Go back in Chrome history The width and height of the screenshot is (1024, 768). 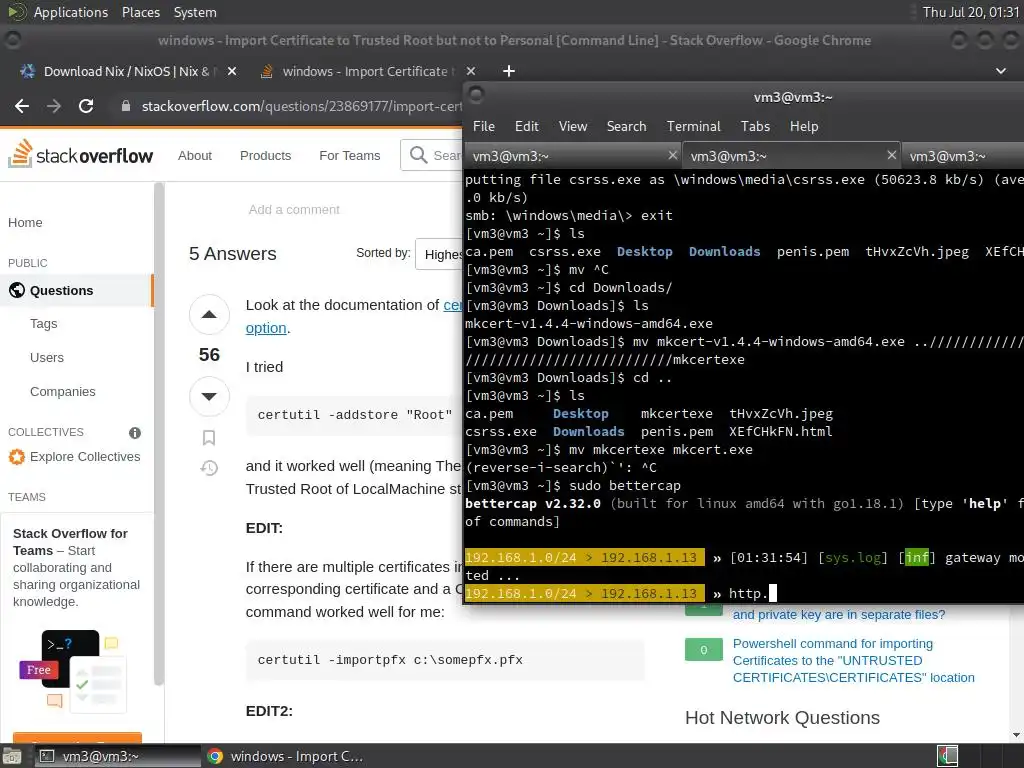click(22, 106)
